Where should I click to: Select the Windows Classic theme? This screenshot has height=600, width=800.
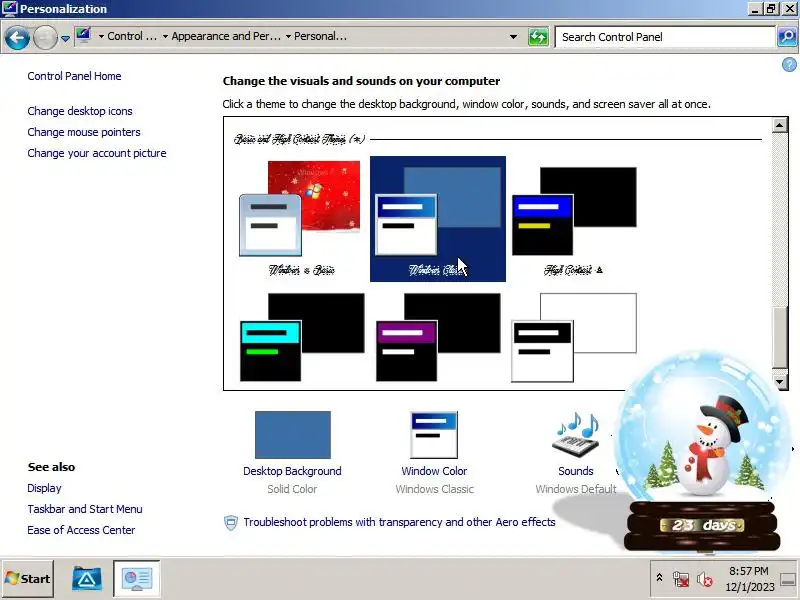[x=438, y=219]
